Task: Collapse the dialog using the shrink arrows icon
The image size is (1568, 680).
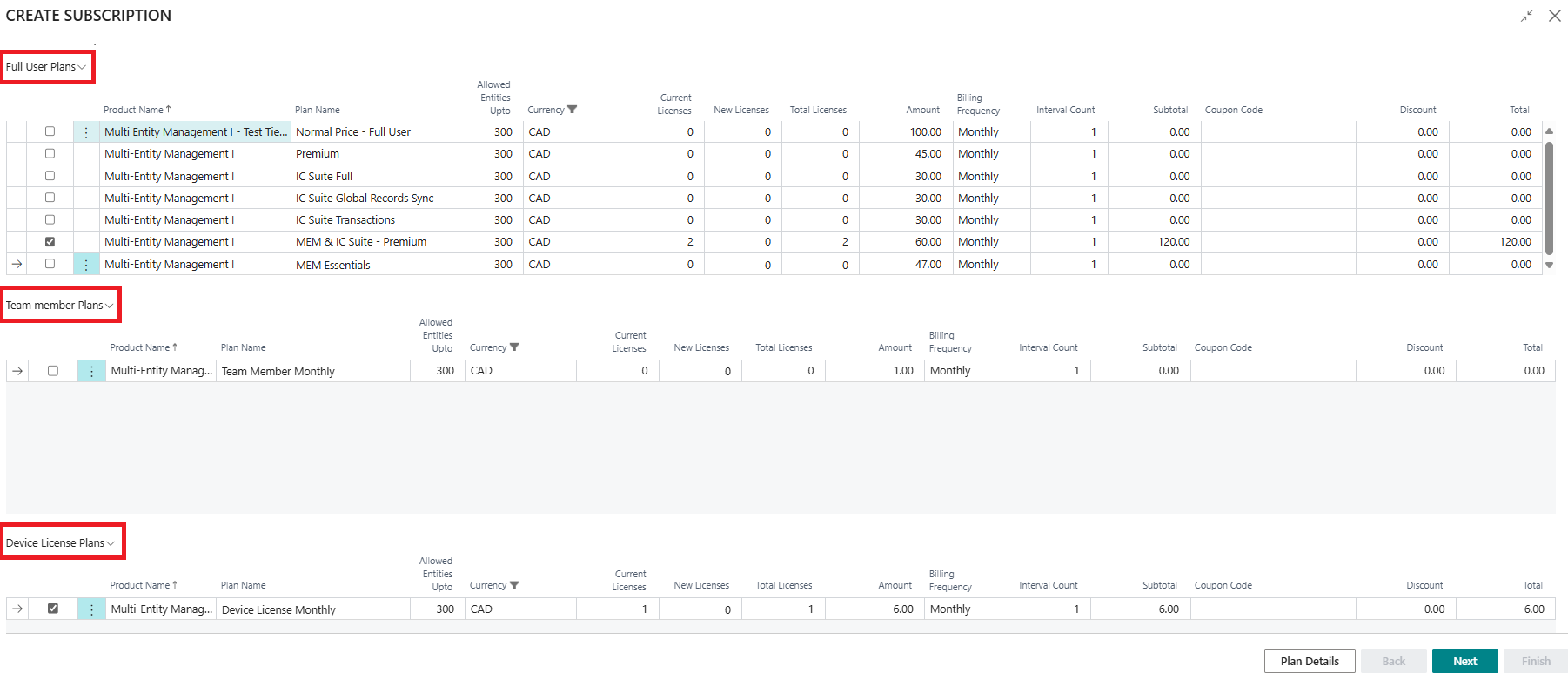Action: tap(1526, 16)
